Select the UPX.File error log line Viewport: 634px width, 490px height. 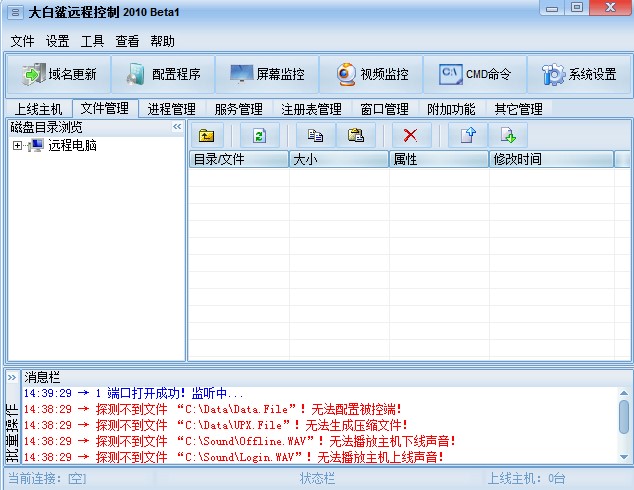(x=215, y=425)
